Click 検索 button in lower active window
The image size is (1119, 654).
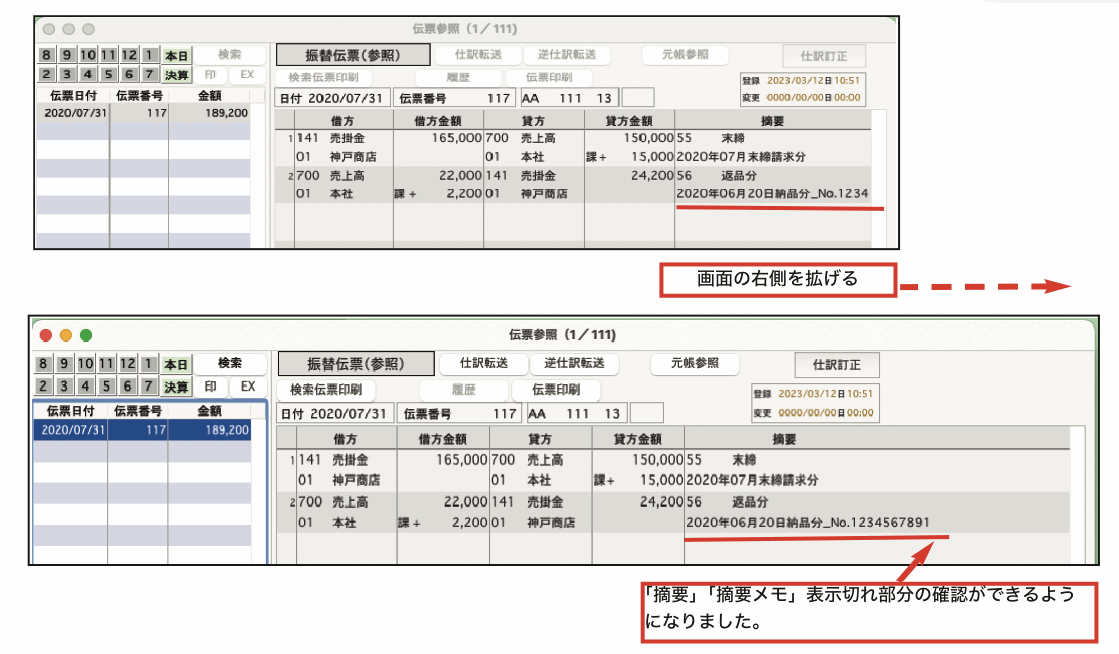click(230, 364)
